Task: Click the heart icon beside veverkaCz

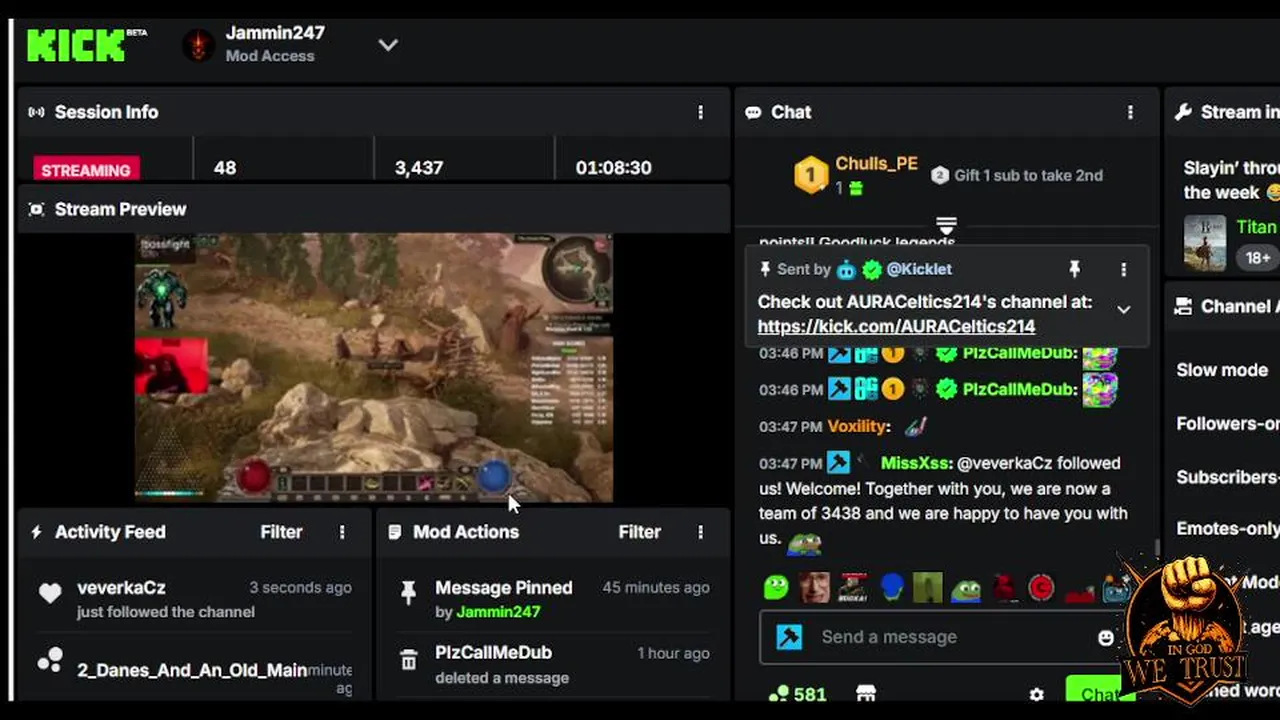Action: (x=50, y=593)
